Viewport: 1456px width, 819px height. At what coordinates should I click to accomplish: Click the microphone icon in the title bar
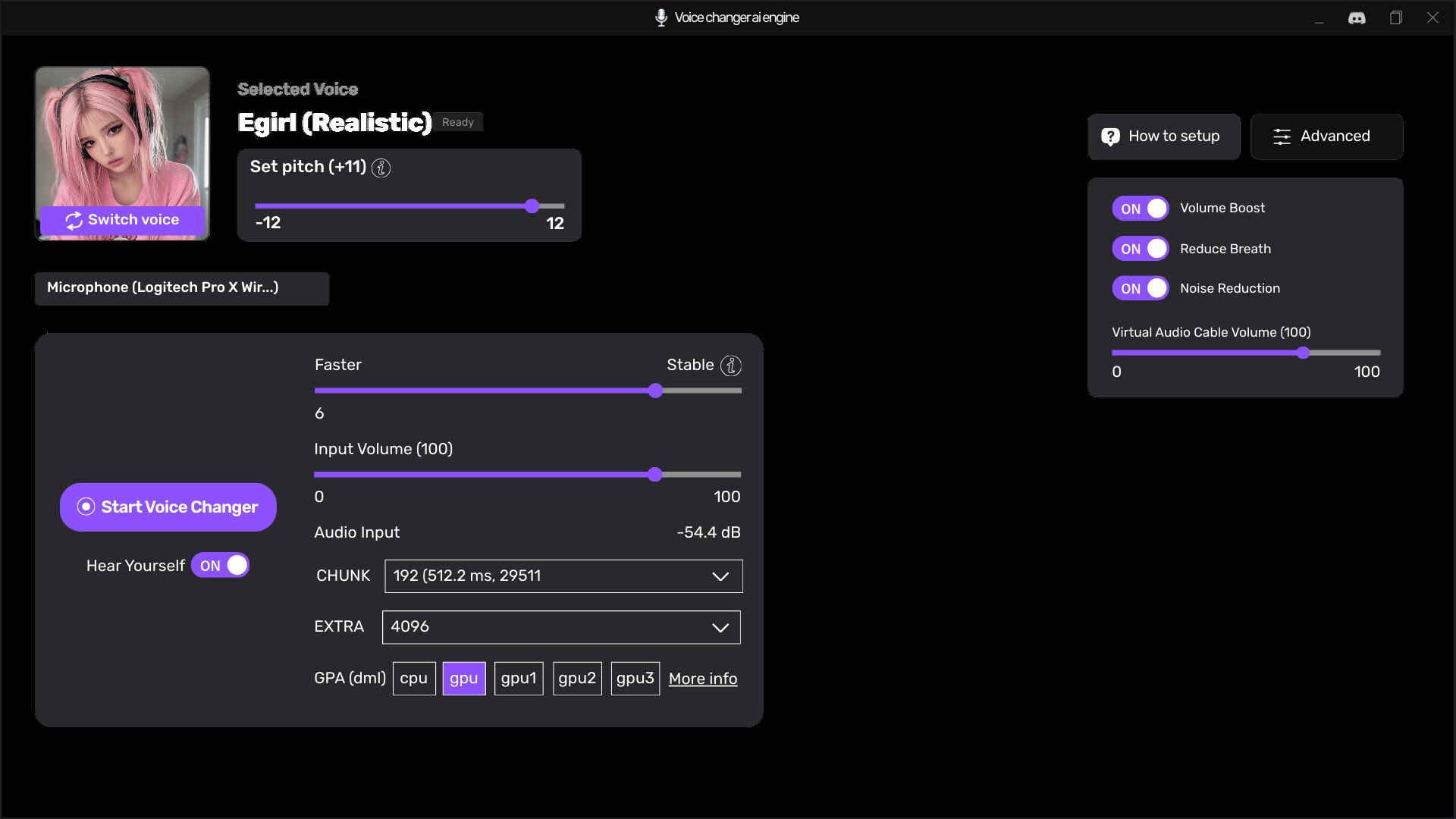(x=661, y=17)
